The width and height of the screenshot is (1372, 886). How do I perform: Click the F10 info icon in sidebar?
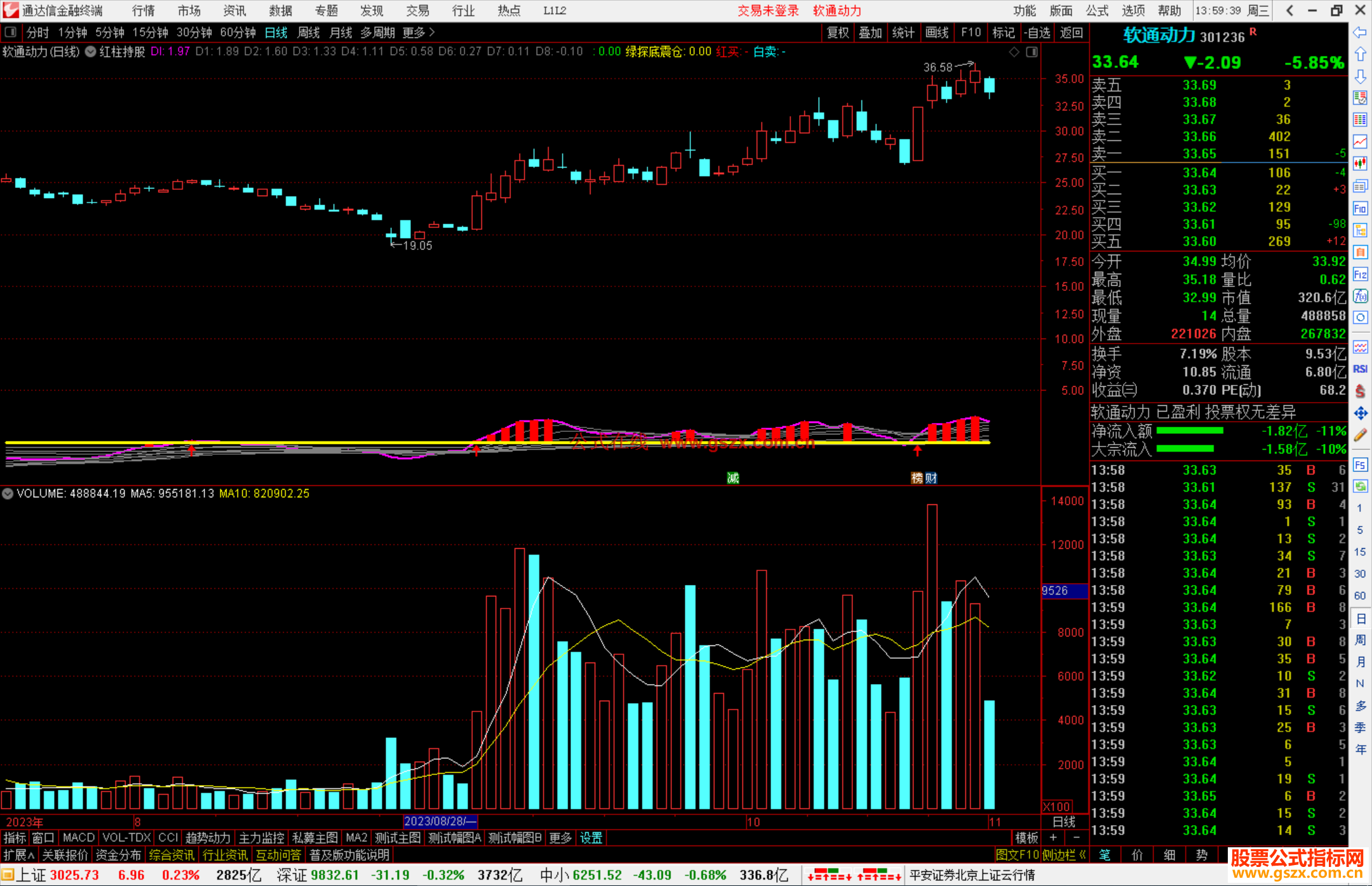click(x=1360, y=208)
